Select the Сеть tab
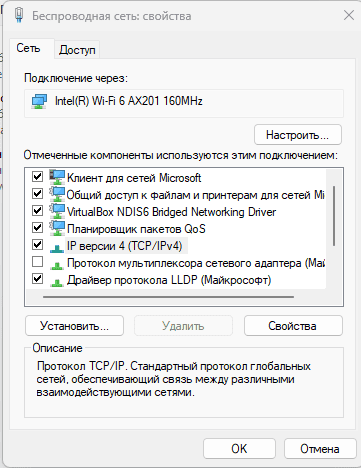Viewport: 361px width, 468px height. click(x=28, y=48)
